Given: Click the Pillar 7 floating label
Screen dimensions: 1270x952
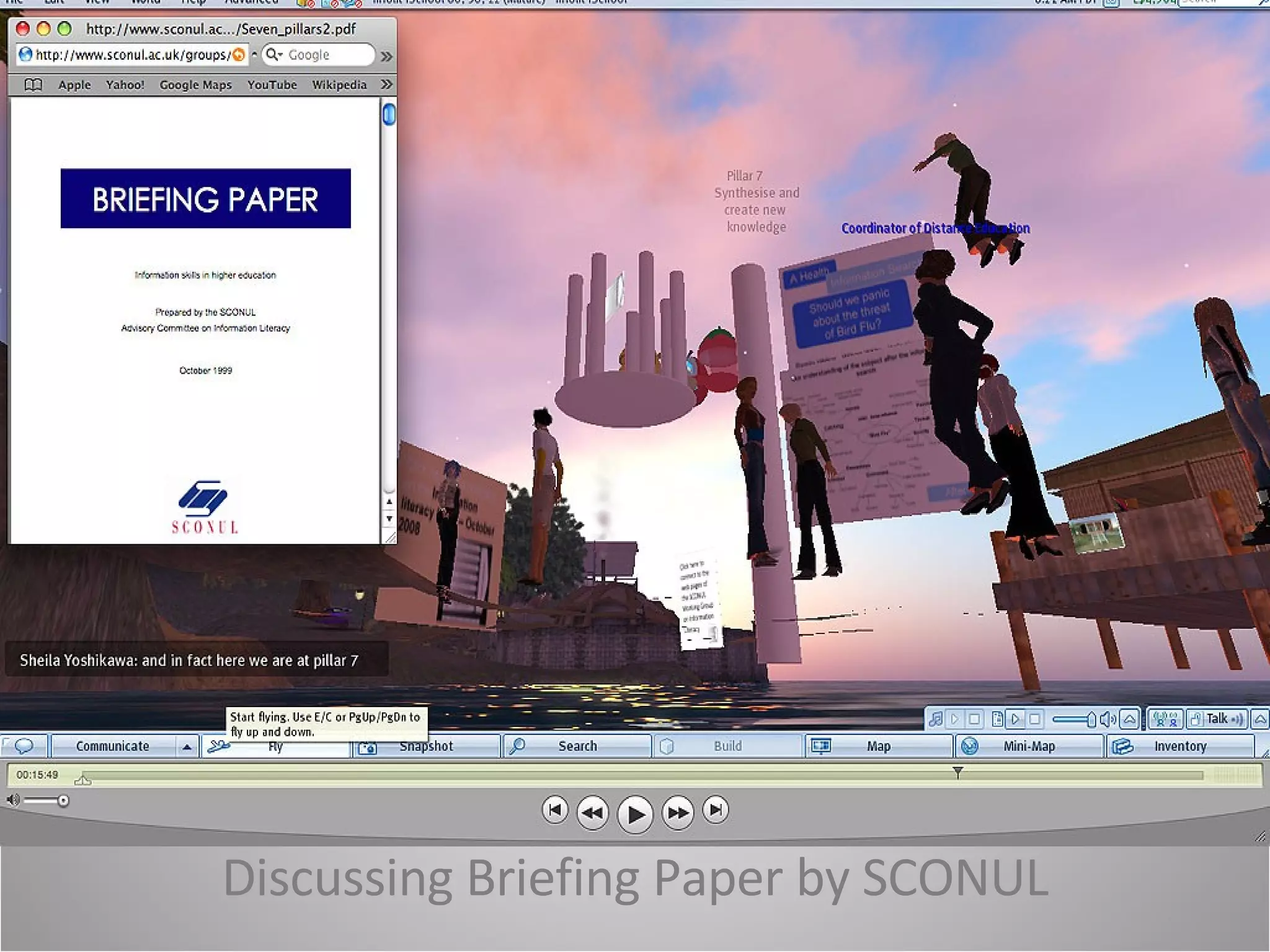Looking at the screenshot, I should 757,201.
